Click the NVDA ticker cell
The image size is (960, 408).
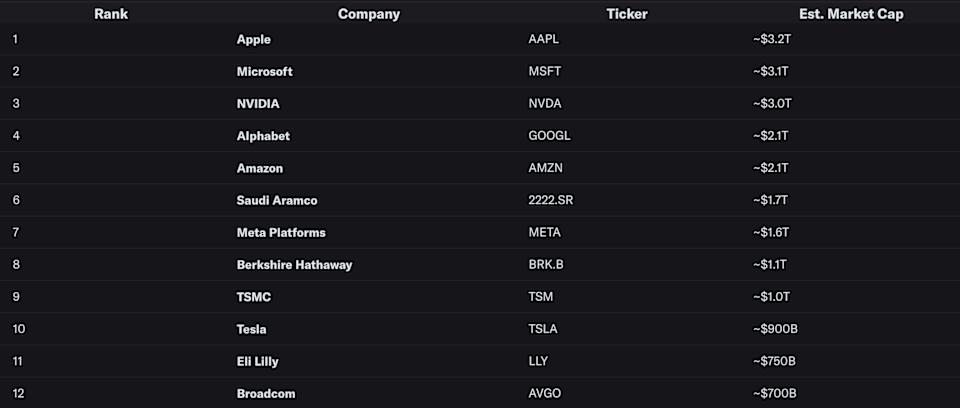click(544, 104)
